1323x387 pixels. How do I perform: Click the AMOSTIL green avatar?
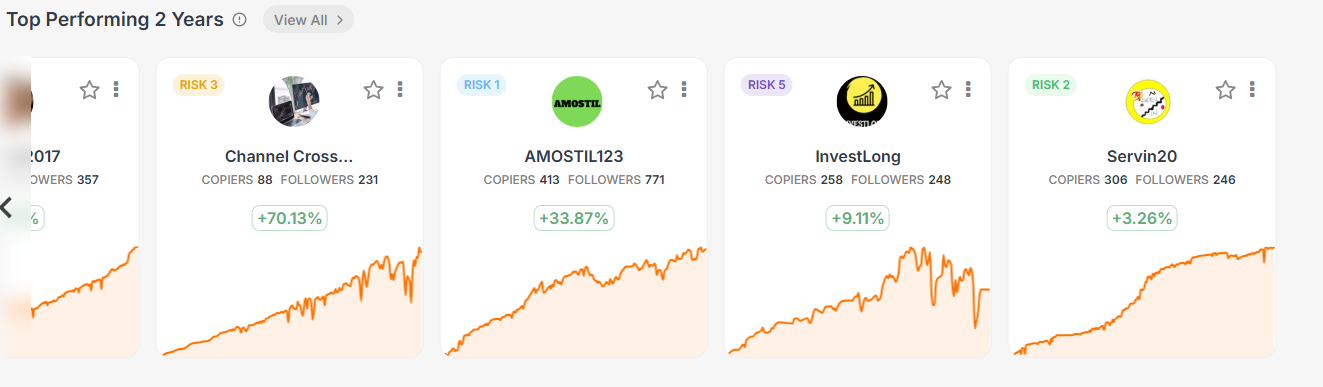(x=577, y=101)
